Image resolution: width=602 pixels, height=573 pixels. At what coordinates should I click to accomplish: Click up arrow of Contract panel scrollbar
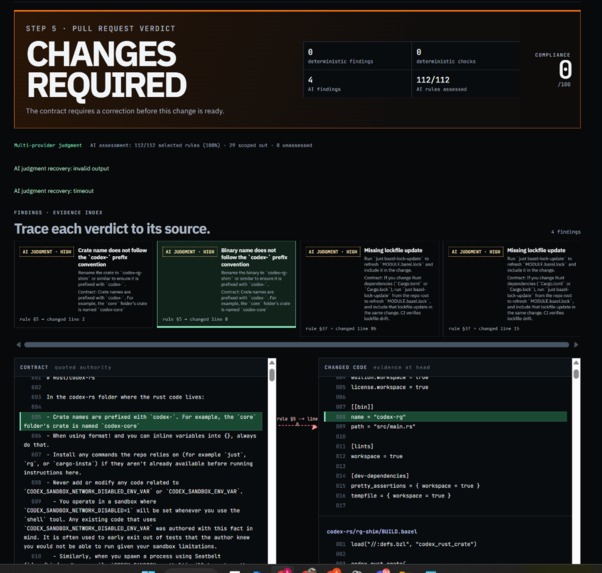click(272, 363)
